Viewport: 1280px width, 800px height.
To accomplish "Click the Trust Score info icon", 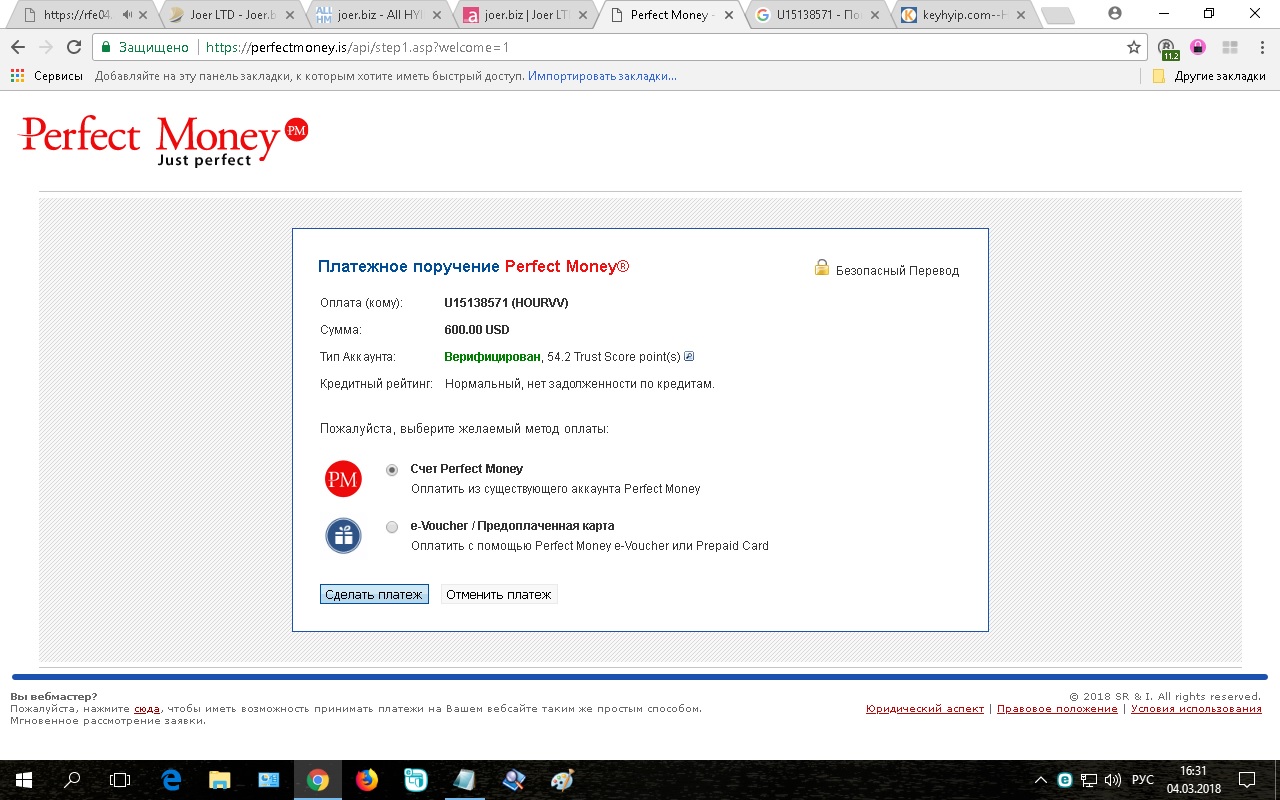I will (689, 356).
